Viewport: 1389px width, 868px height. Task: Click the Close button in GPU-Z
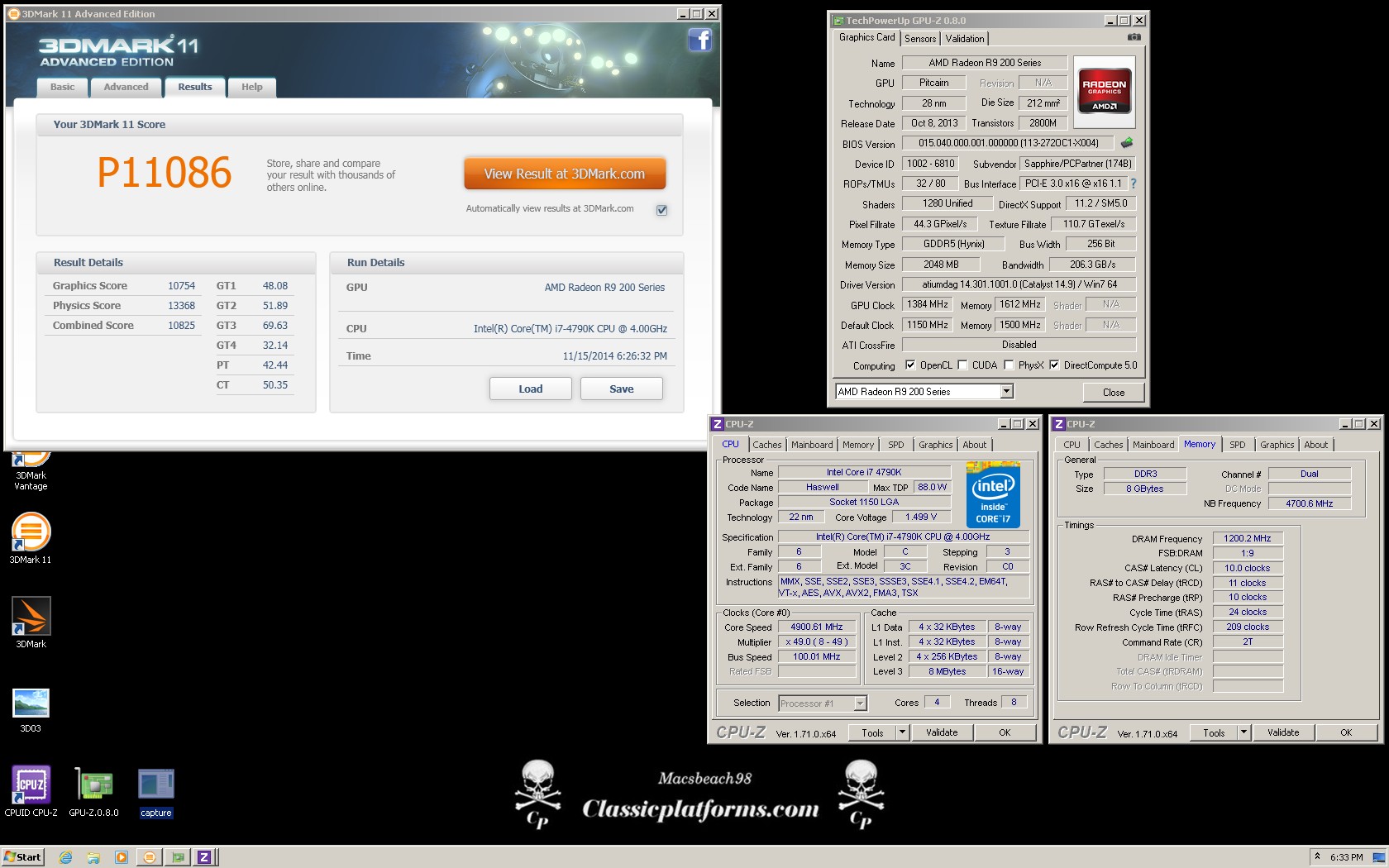click(x=1113, y=392)
